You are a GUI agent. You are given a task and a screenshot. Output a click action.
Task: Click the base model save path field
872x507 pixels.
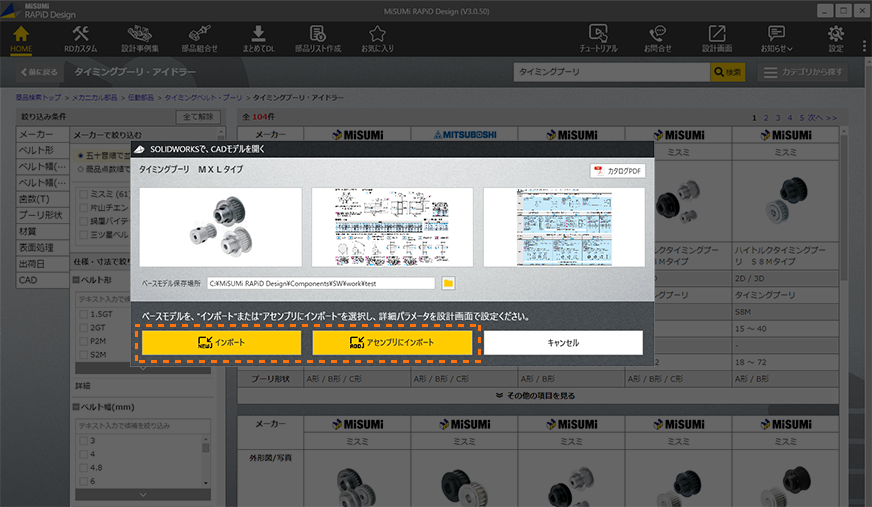tap(320, 283)
